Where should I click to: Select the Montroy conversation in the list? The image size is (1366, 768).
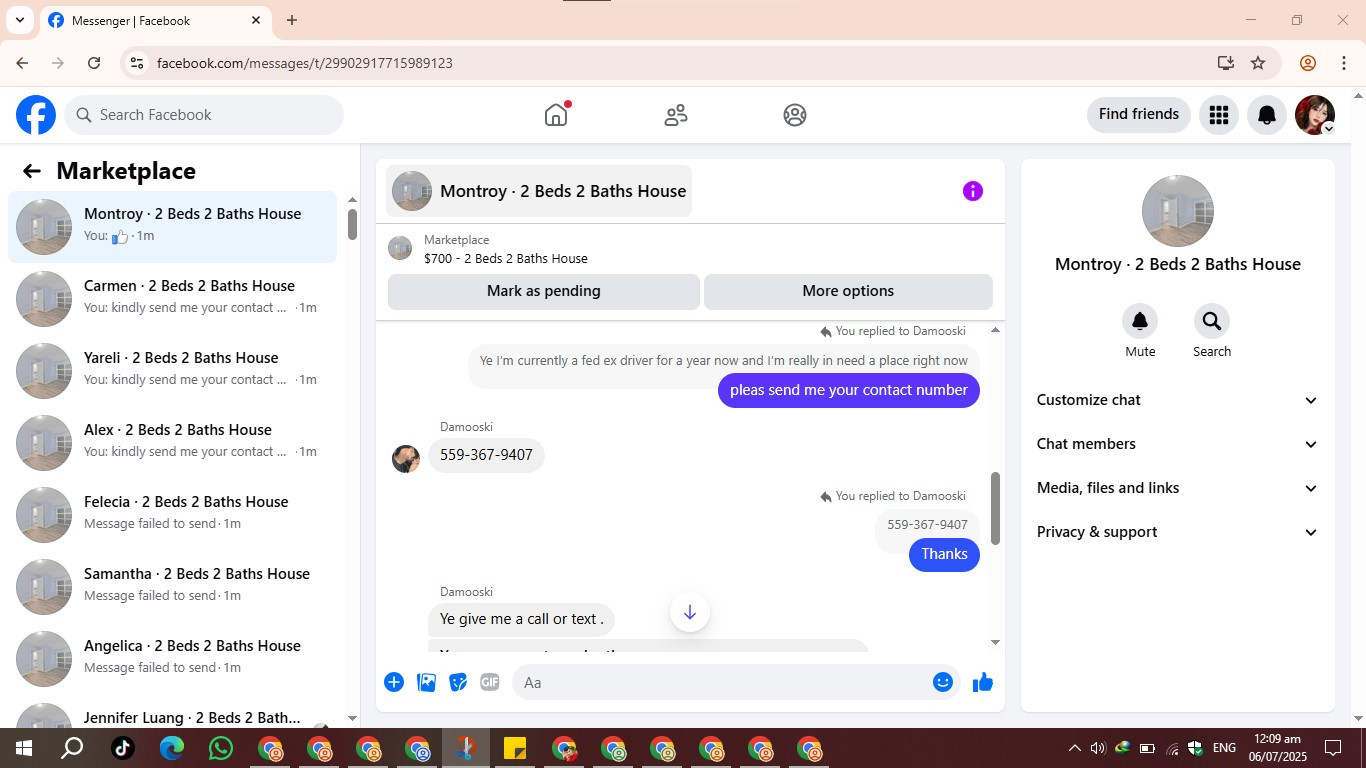173,227
